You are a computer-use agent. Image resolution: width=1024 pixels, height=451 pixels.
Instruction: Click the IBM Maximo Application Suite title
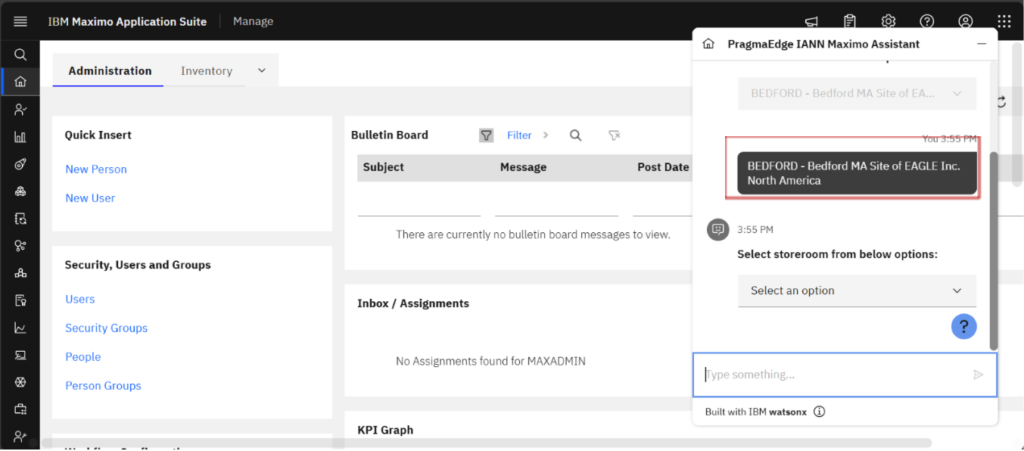click(x=127, y=22)
